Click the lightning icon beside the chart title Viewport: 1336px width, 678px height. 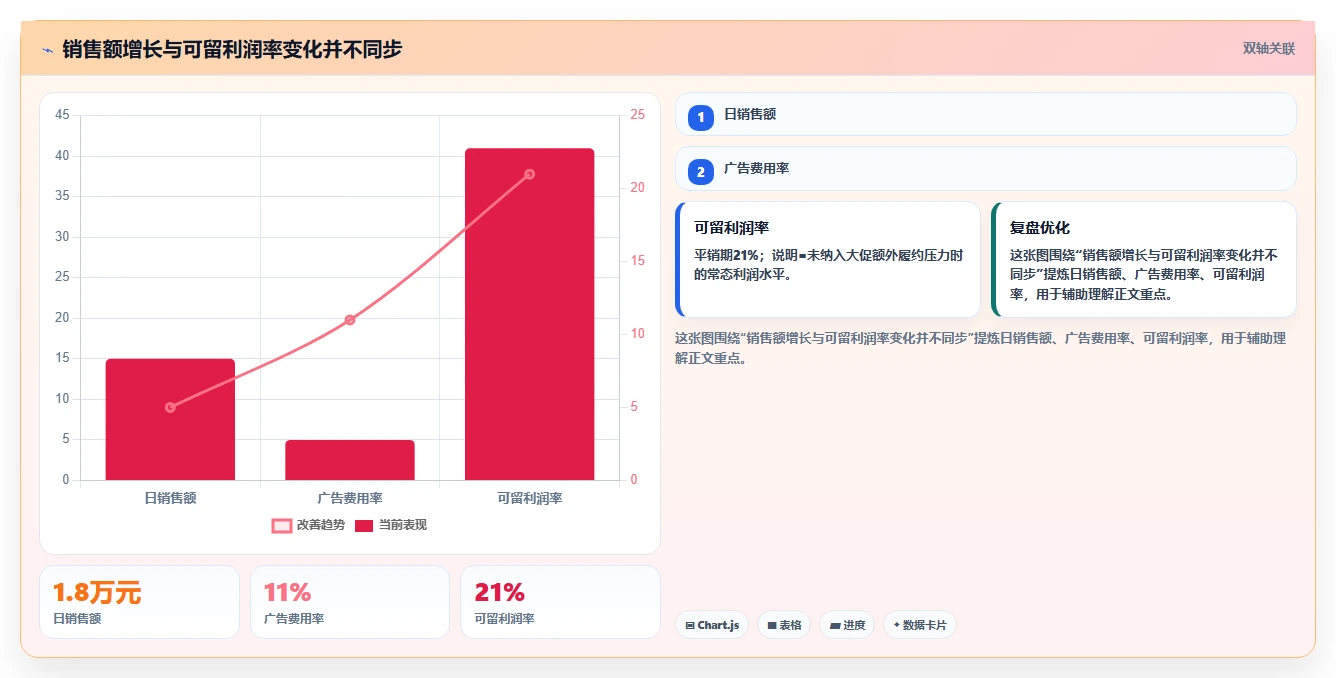click(x=47, y=50)
